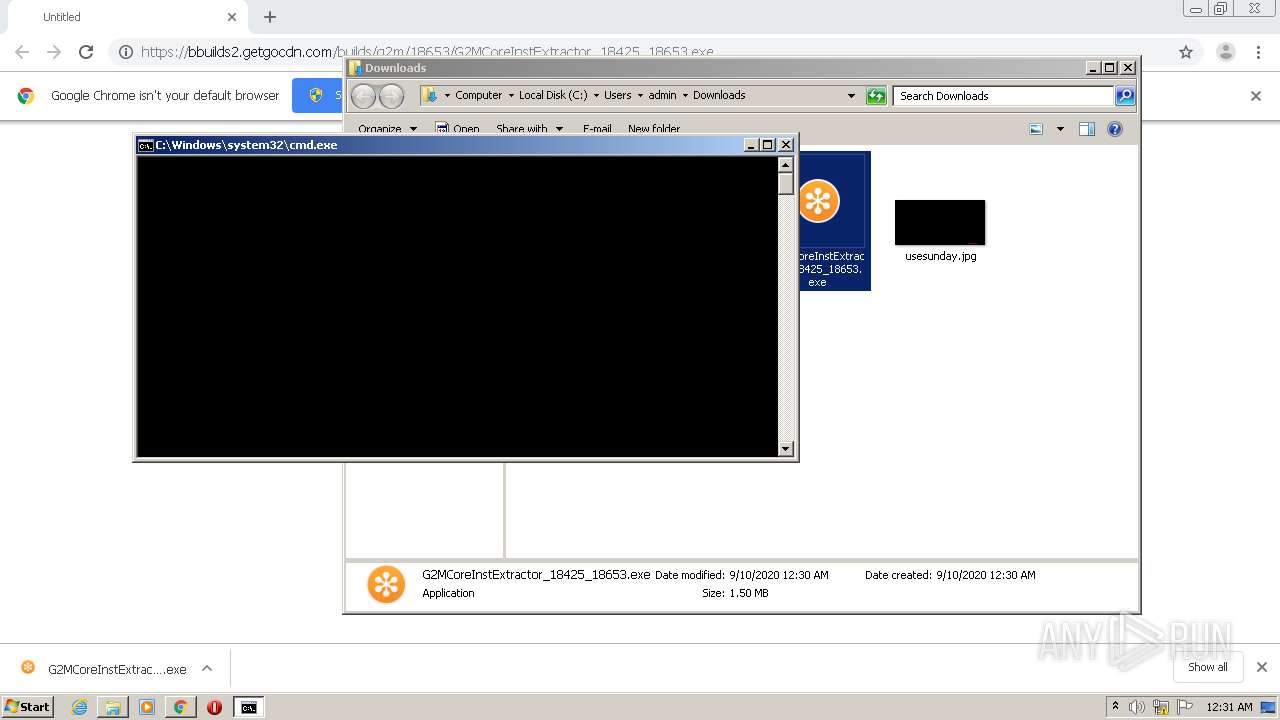This screenshot has width=1280, height=720.
Task: Click Chrome's forward navigation arrow
Action: (54, 52)
